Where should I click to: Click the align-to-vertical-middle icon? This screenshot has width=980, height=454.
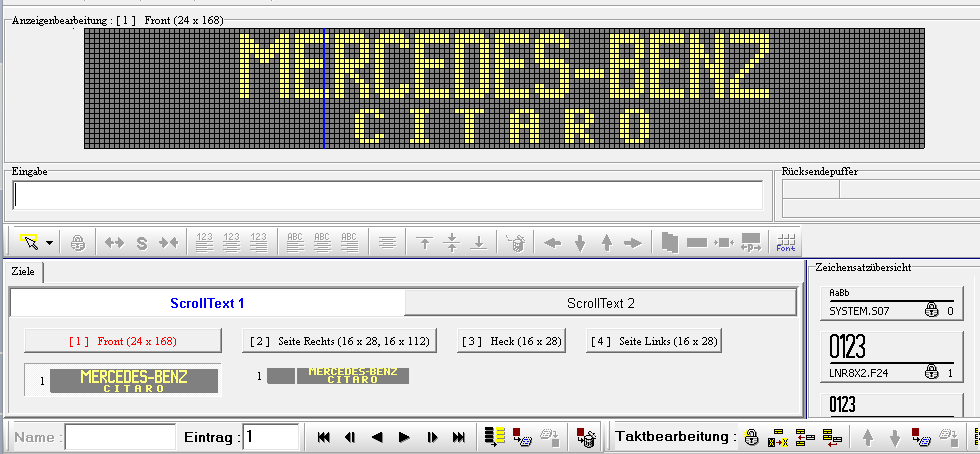pos(452,243)
